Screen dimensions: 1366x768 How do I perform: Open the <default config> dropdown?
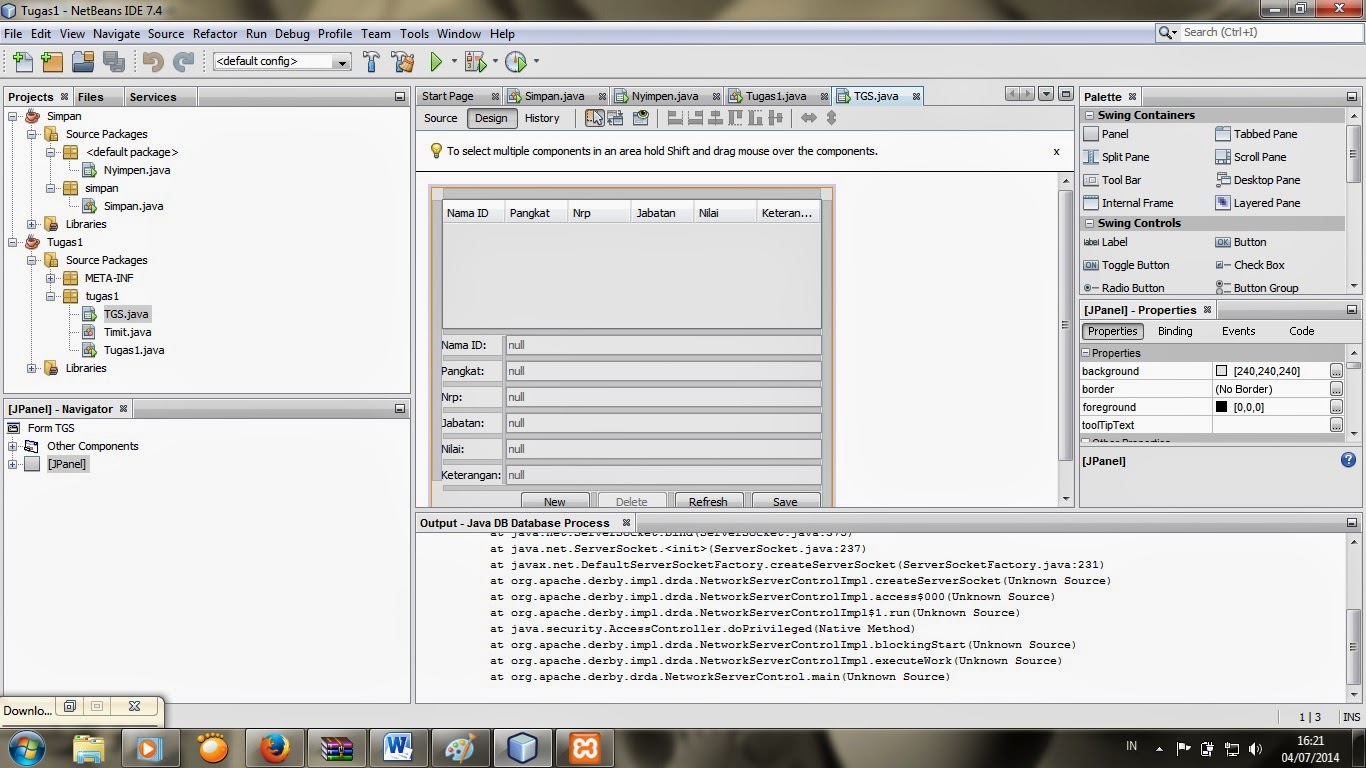click(x=340, y=61)
